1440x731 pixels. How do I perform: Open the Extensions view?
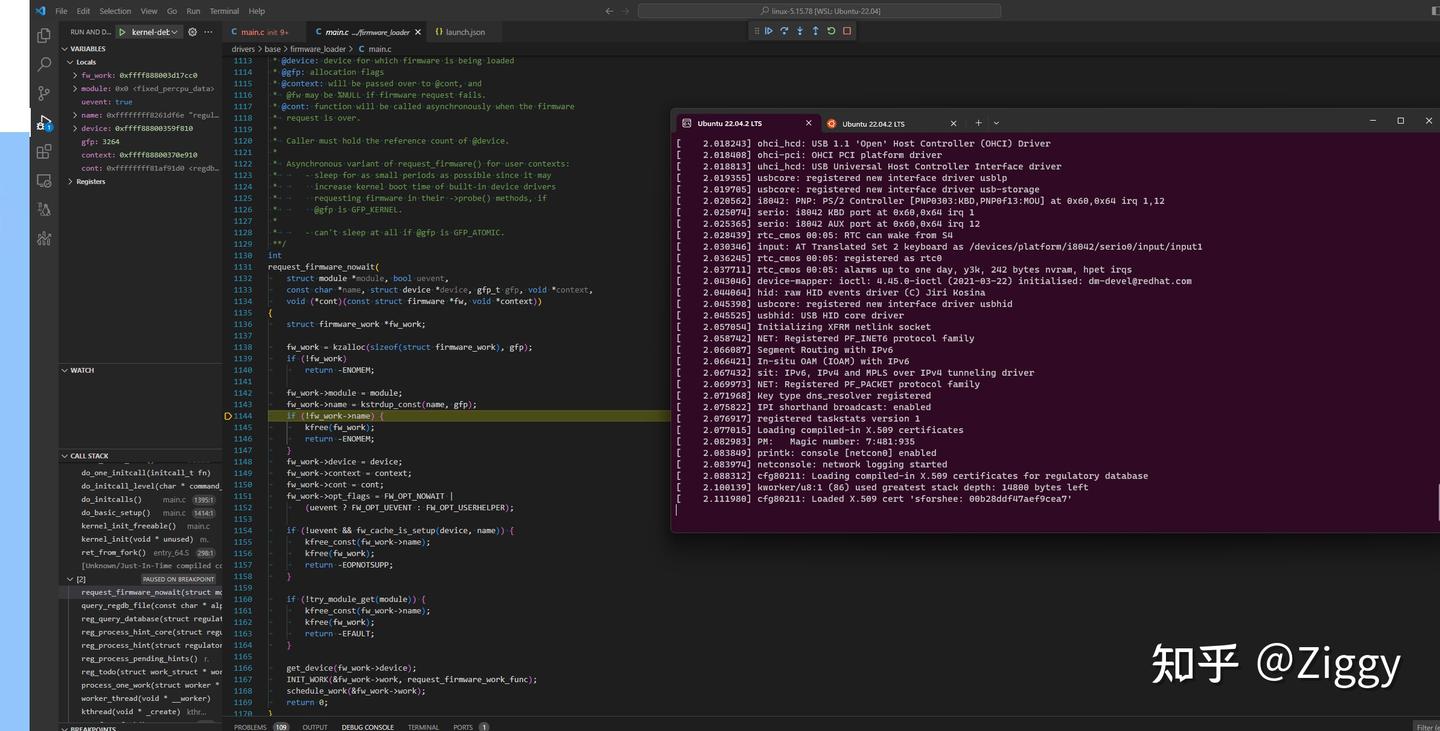point(43,151)
